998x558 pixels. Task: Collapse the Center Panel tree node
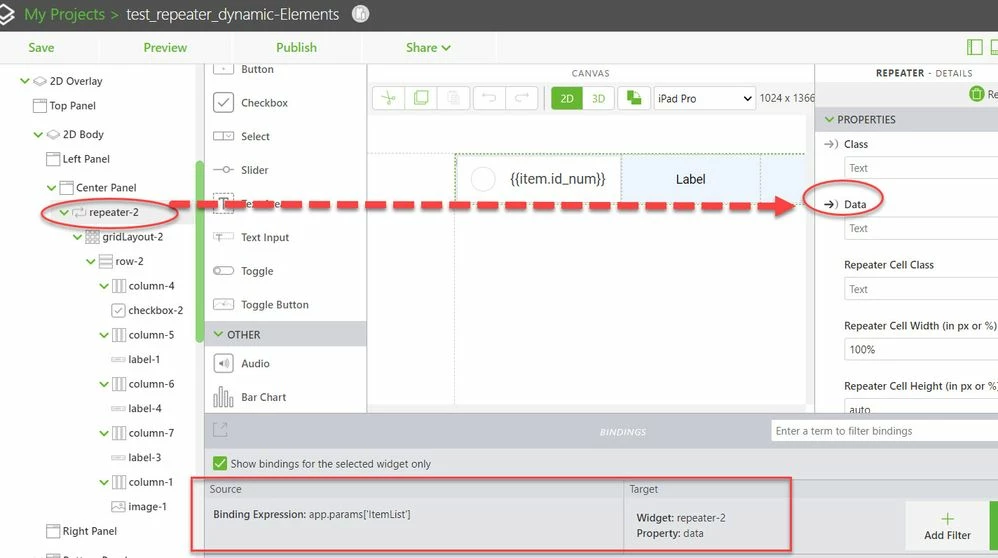point(52,188)
